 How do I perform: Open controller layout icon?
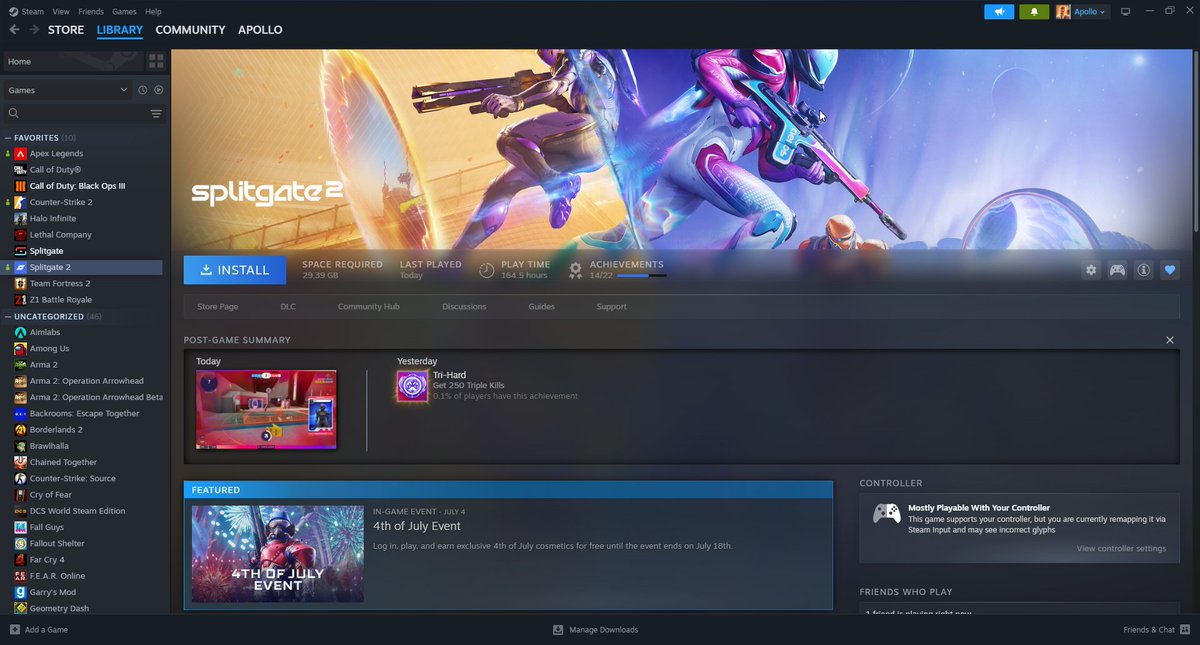pos(1117,270)
